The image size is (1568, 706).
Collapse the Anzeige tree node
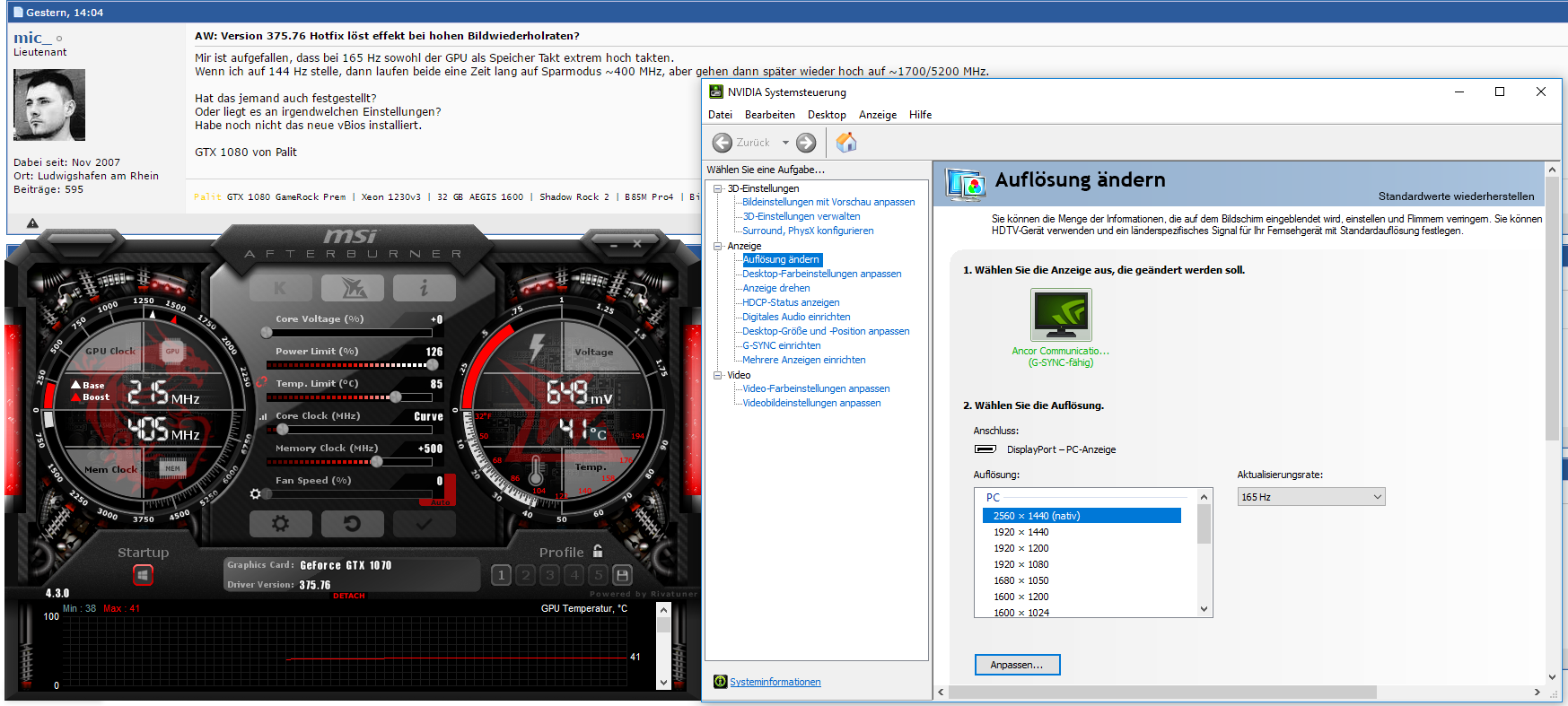718,246
